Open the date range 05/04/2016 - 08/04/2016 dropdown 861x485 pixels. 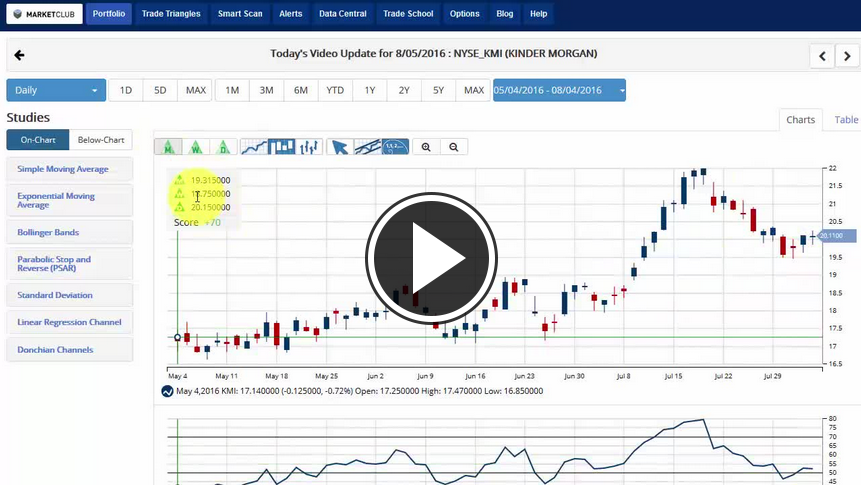(559, 90)
